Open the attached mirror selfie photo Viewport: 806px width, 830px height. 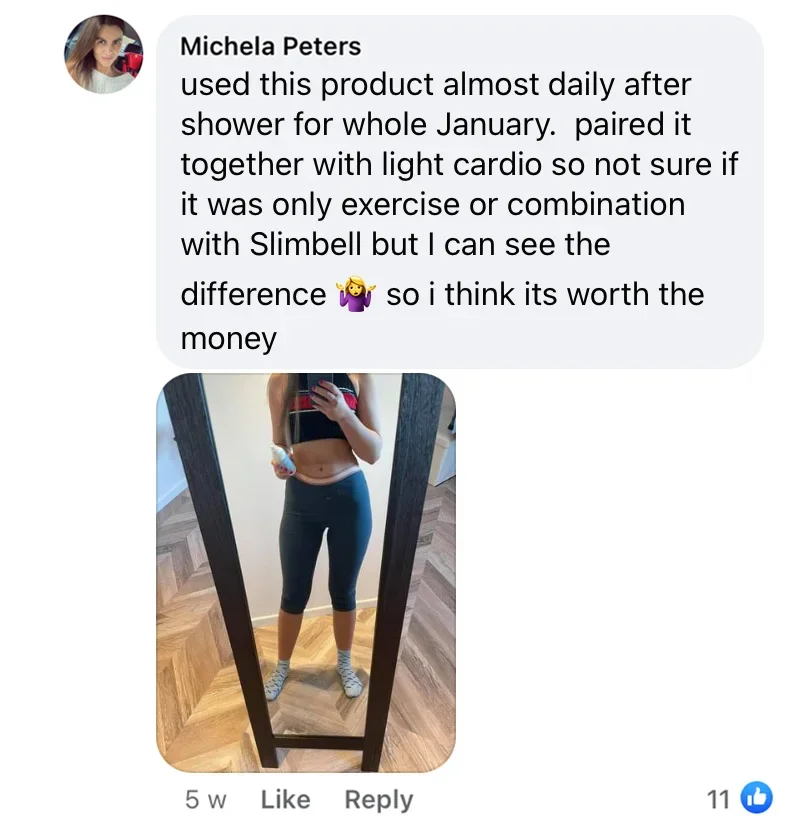pos(306,573)
